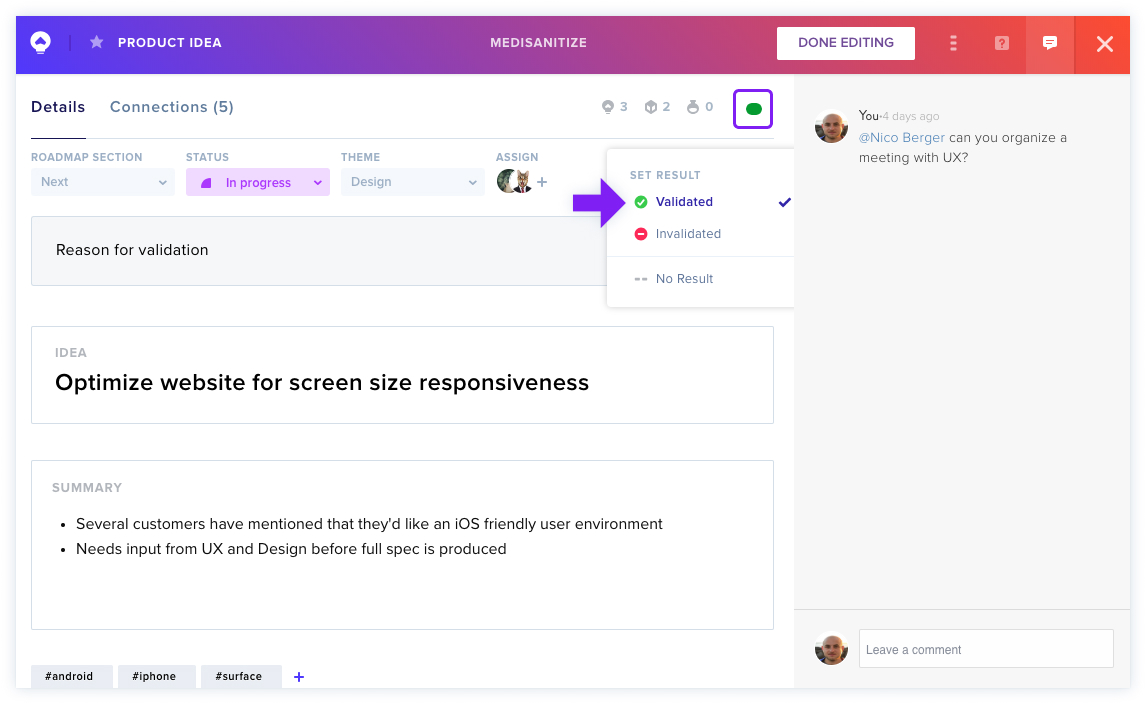The height and width of the screenshot is (704, 1146).
Task: Add a new tag with plus
Action: point(298,677)
